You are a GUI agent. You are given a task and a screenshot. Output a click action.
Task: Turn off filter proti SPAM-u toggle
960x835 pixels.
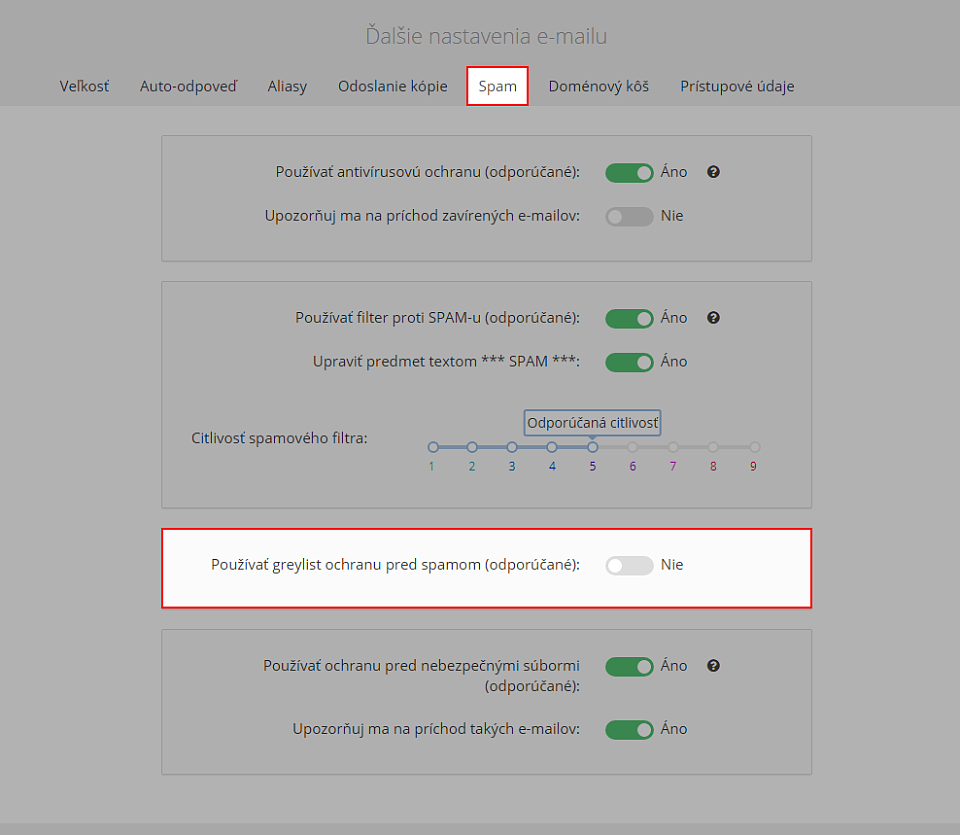(x=629, y=318)
